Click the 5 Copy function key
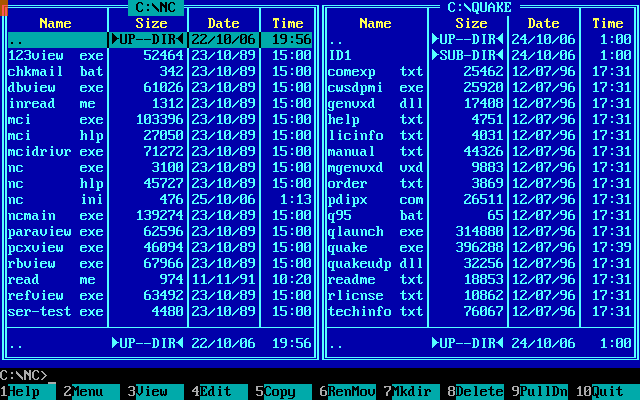Screen dimensions: 640x400 click(x=284, y=392)
